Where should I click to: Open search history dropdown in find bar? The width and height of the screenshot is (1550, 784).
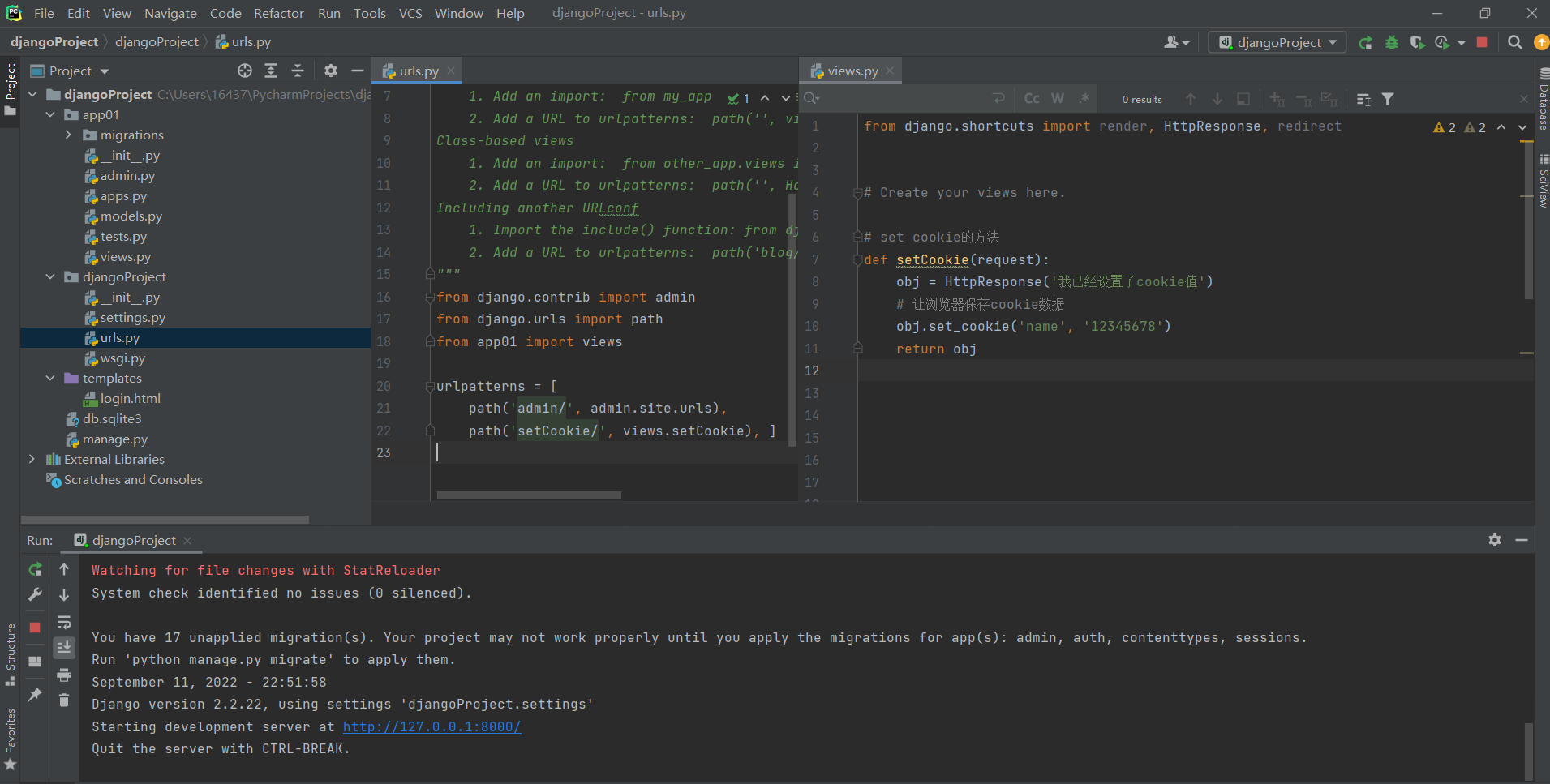click(812, 99)
